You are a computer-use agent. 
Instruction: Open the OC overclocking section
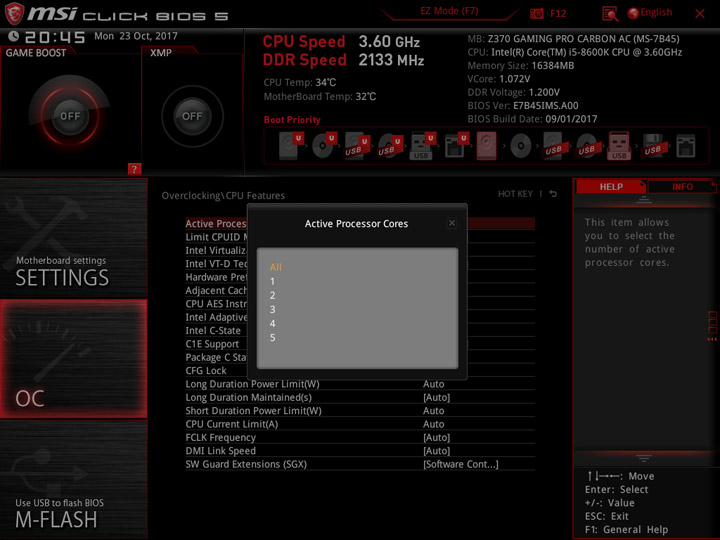[73, 359]
